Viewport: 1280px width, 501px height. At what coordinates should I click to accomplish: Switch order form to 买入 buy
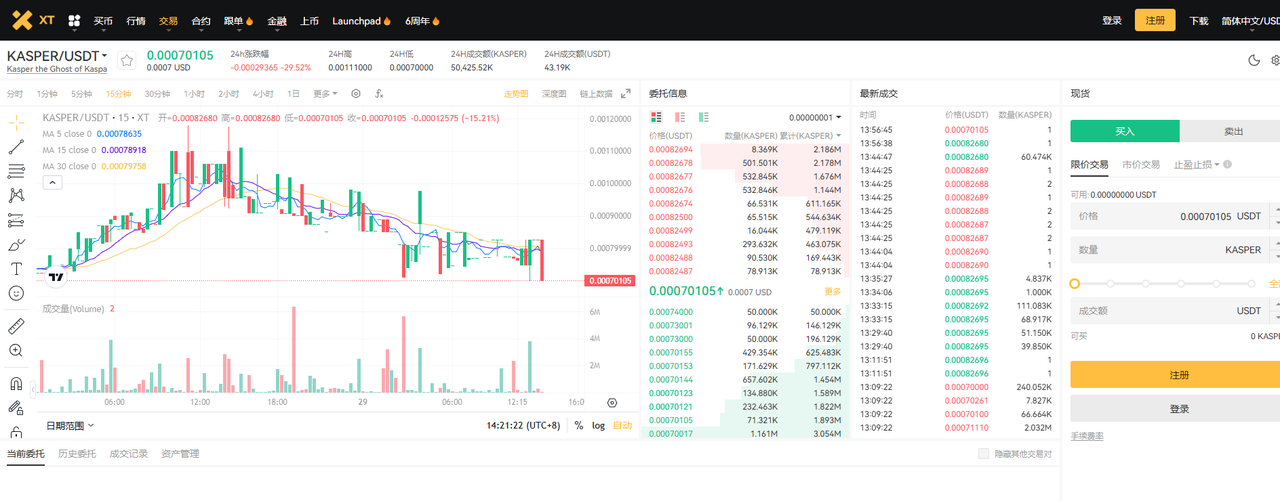[1125, 131]
